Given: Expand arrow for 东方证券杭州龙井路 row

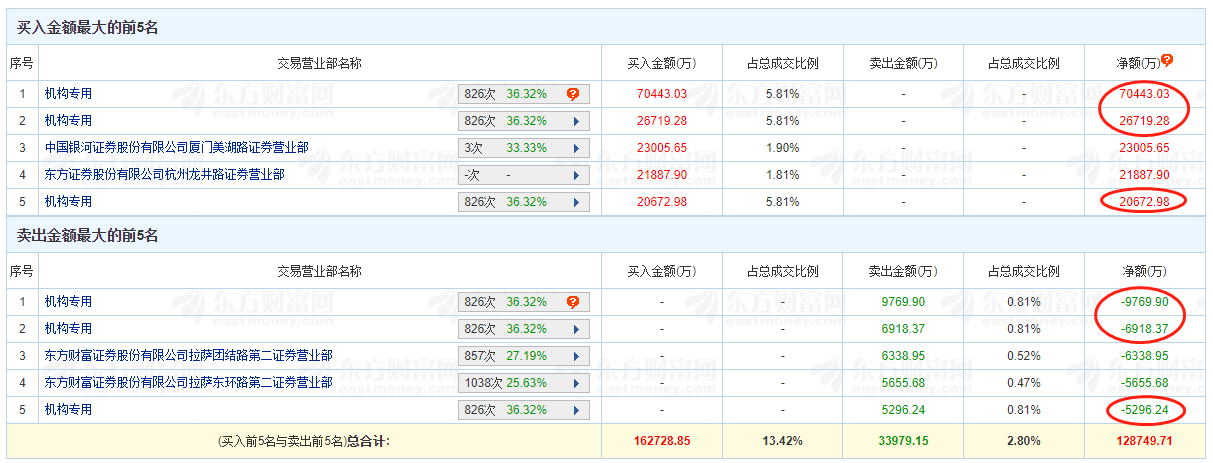Looking at the screenshot, I should (575, 175).
